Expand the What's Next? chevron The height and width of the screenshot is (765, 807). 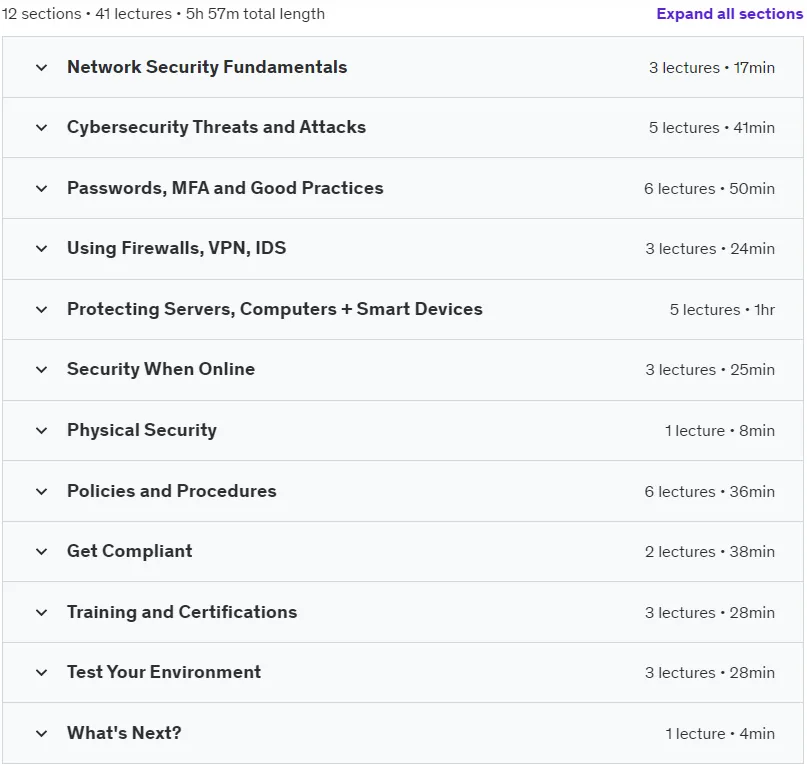[x=42, y=733]
